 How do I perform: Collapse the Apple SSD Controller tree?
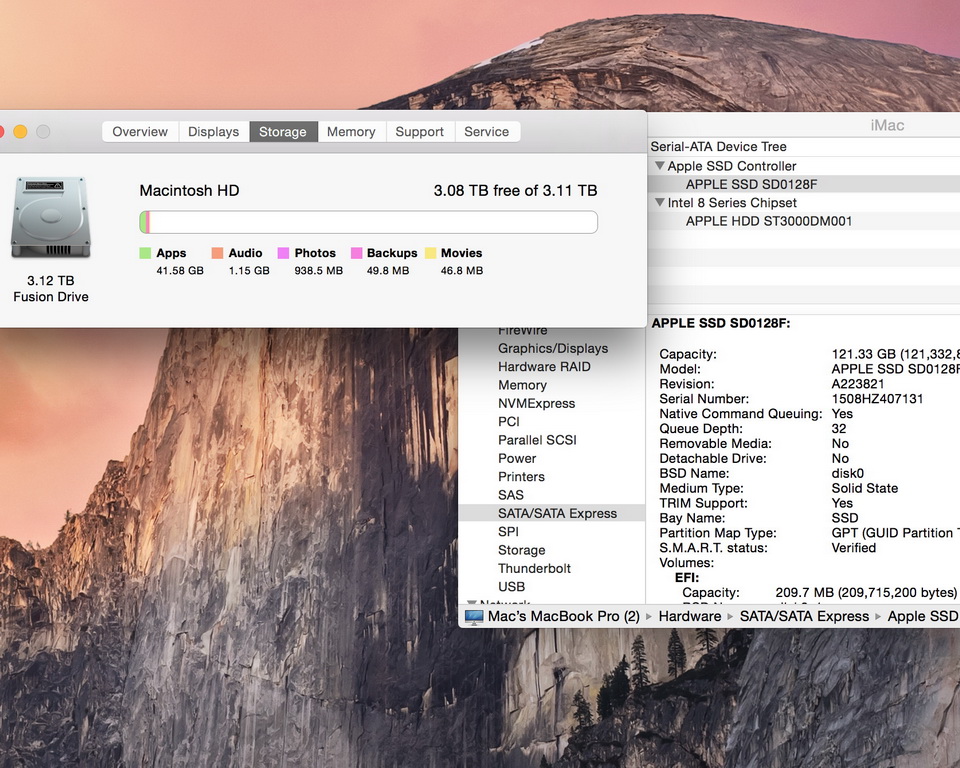pos(659,165)
